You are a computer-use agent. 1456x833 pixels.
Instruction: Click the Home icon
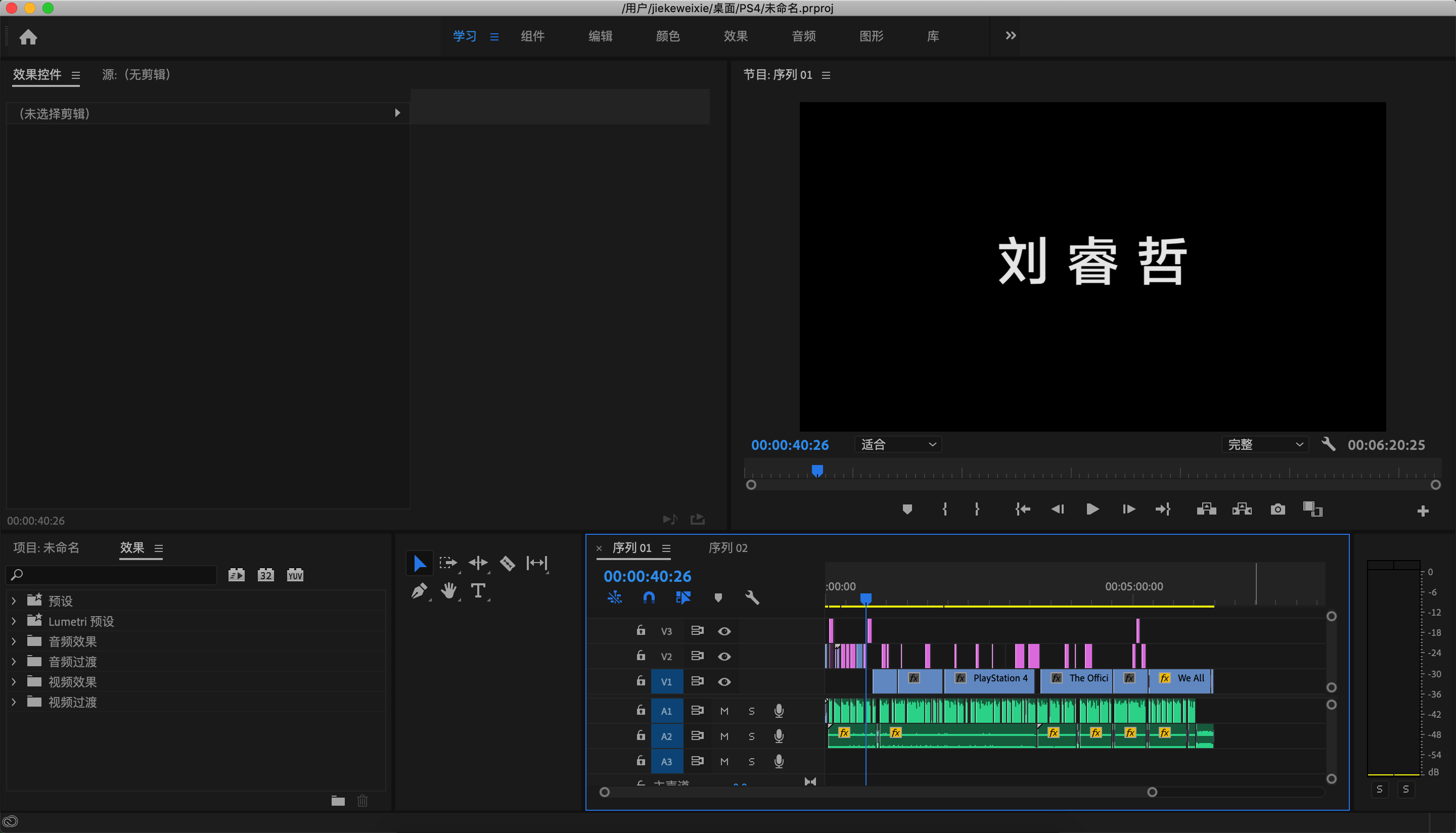click(28, 37)
